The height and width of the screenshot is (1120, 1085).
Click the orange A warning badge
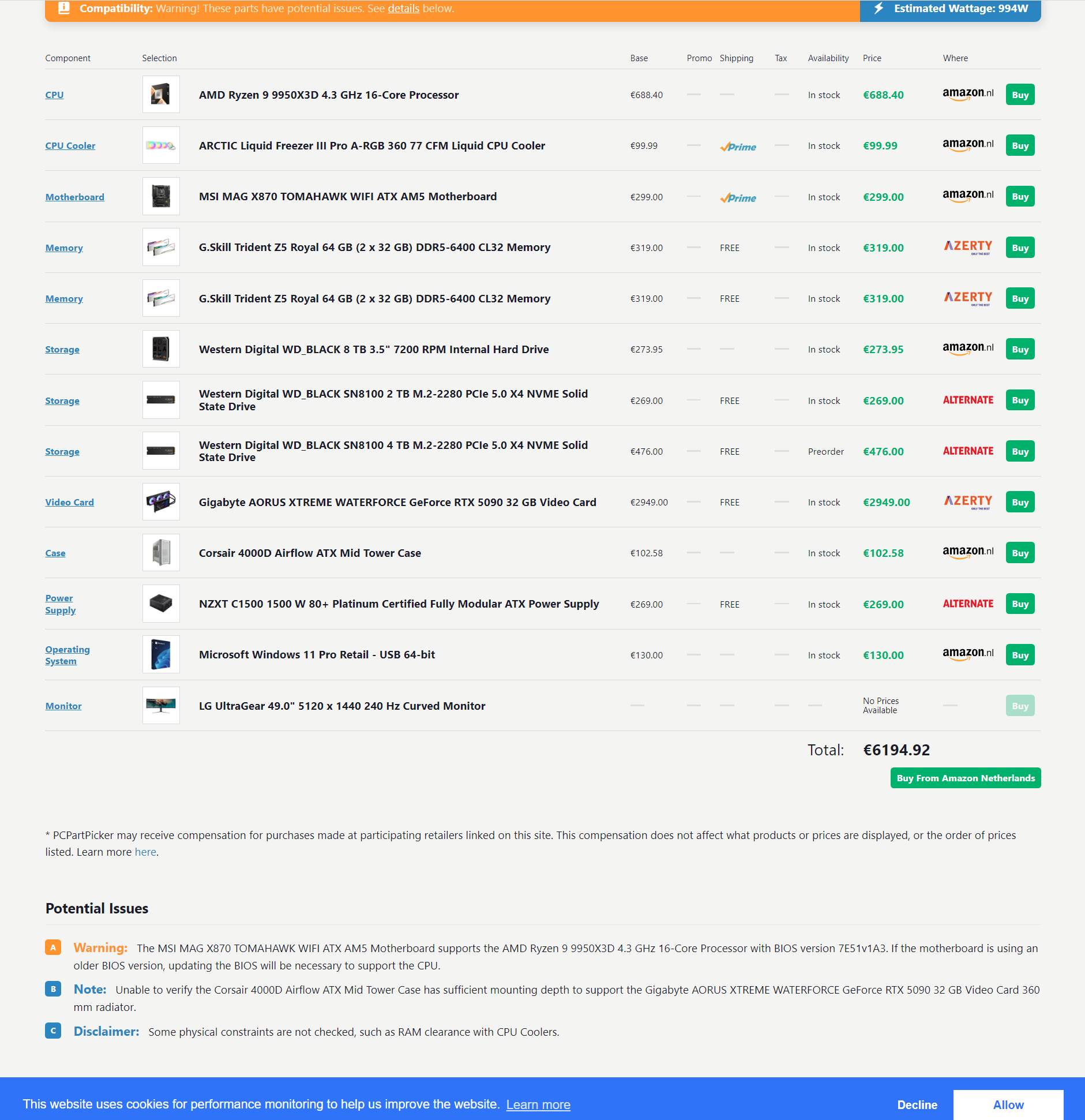tap(53, 947)
